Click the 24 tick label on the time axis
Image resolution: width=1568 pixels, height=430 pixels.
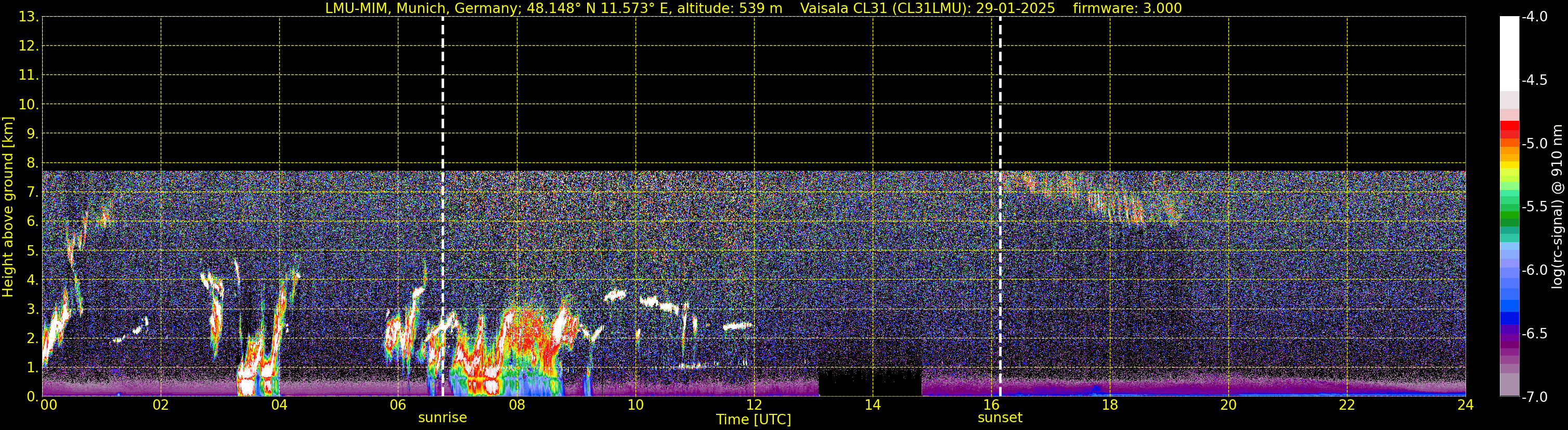(x=1466, y=405)
